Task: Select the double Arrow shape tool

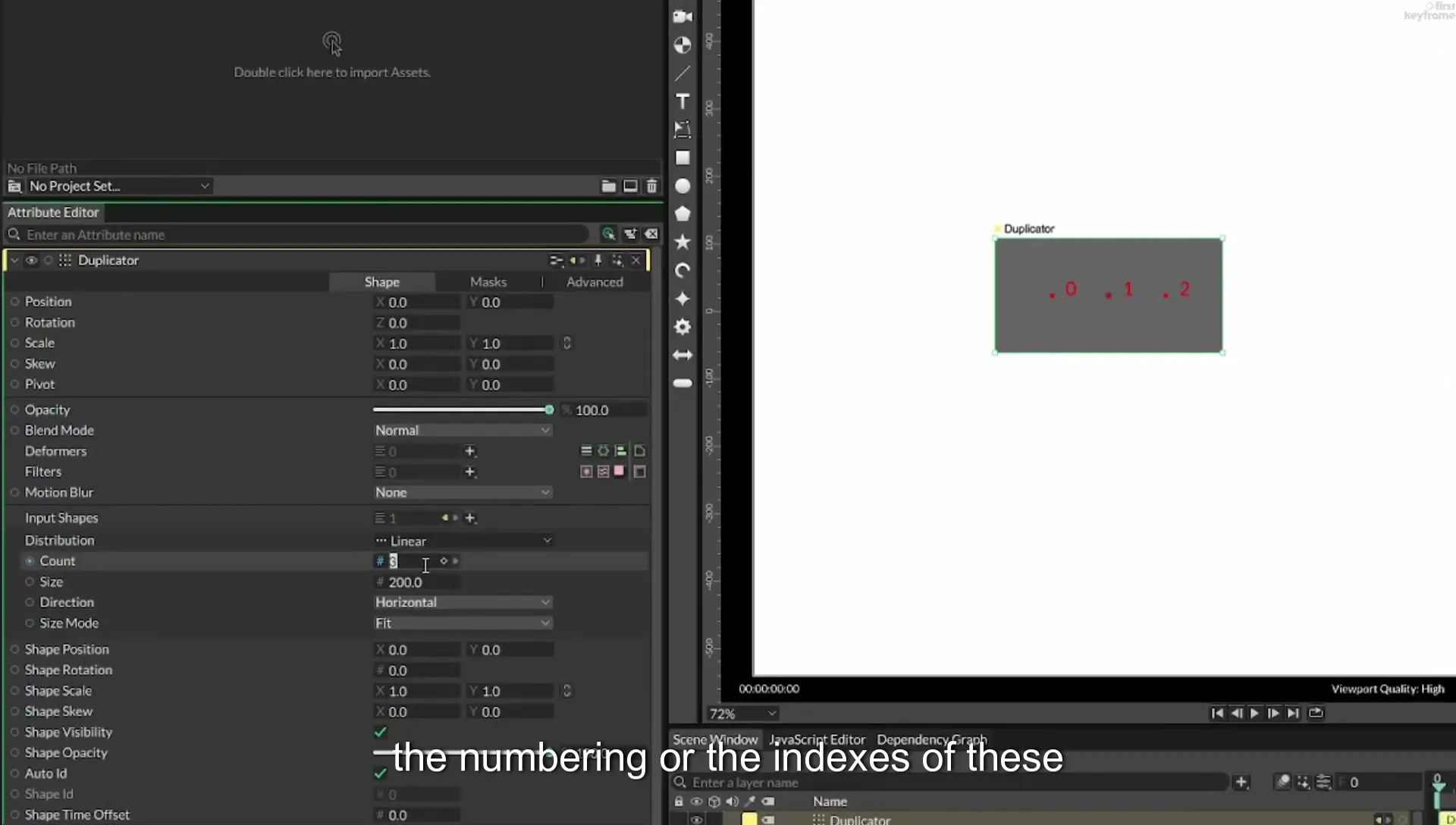Action: [682, 355]
